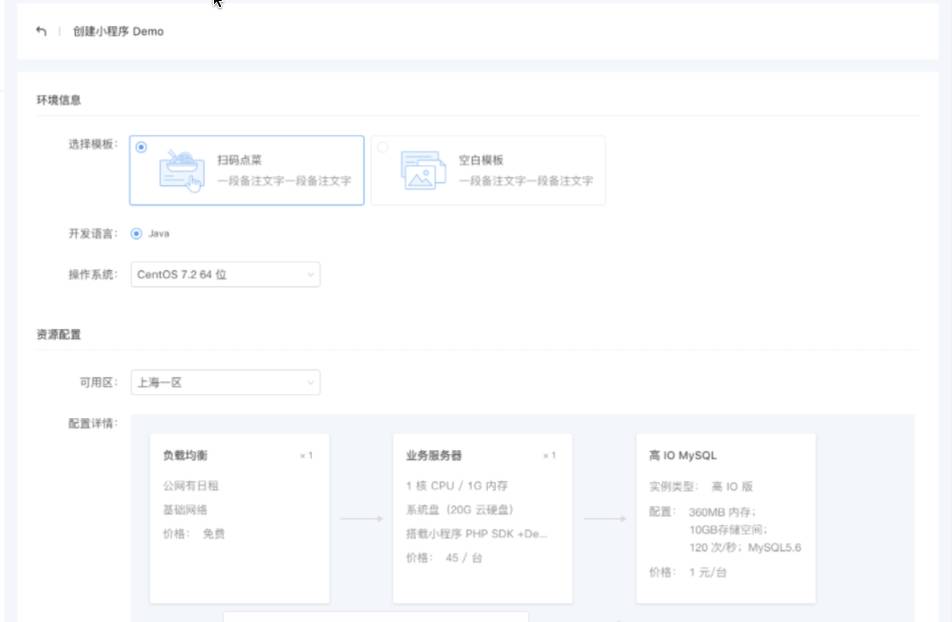Click the 可用区 field label
The width and height of the screenshot is (952, 622).
coord(98,383)
